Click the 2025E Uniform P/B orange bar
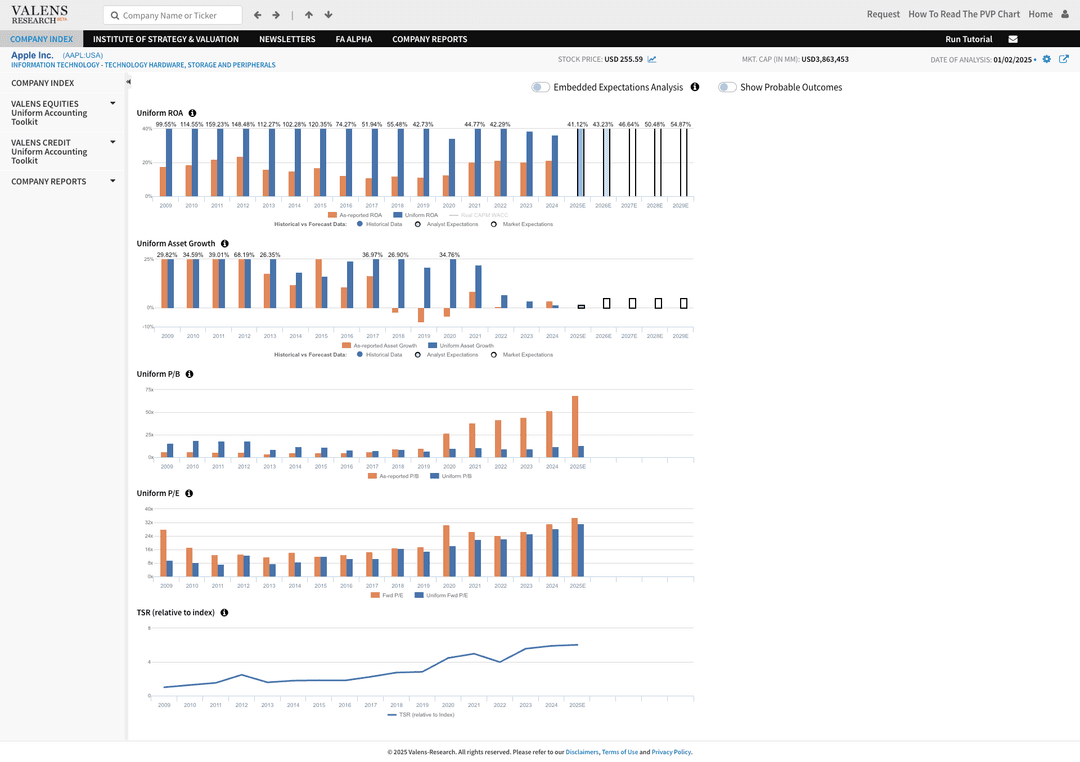The height and width of the screenshot is (762, 1080). point(575,426)
